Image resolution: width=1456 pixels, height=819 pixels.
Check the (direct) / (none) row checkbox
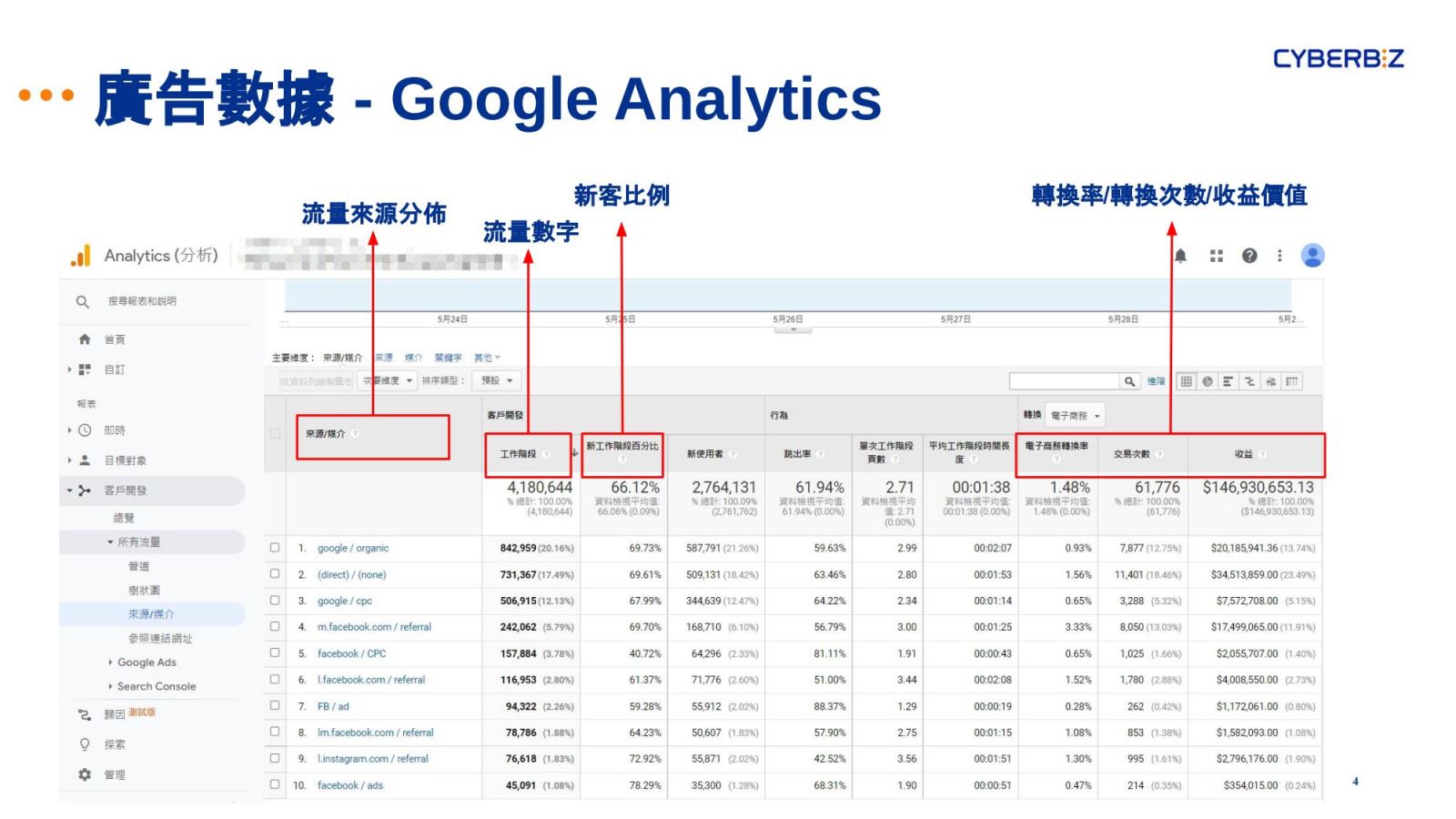point(275,574)
